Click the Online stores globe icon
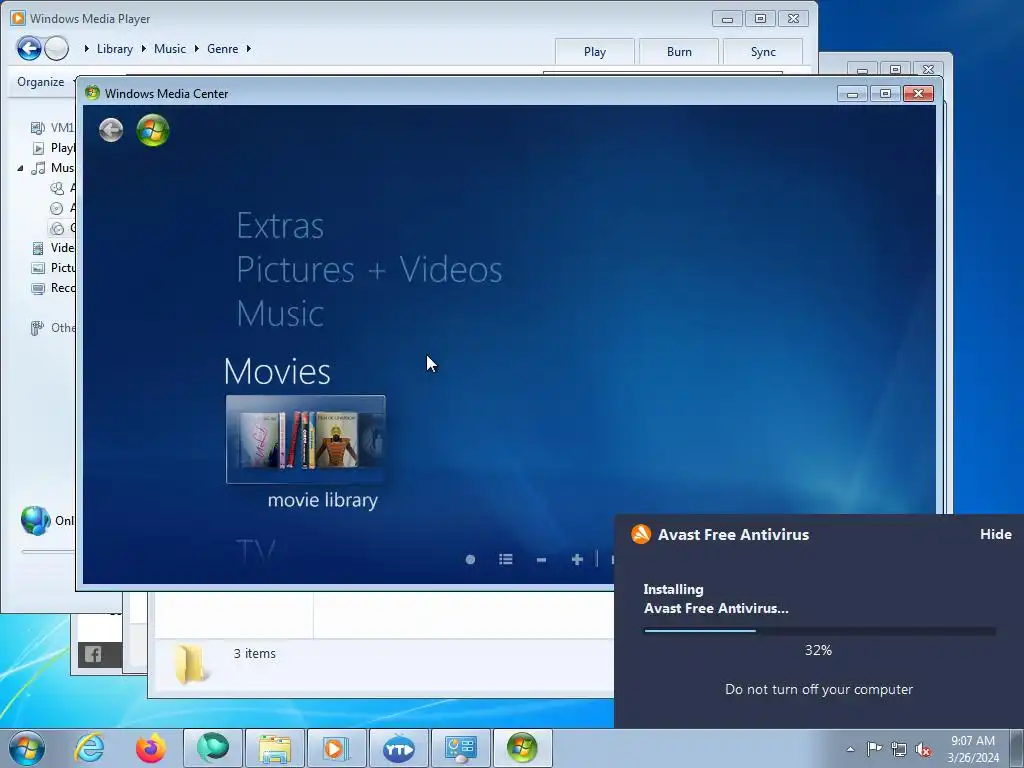This screenshot has height=768, width=1024. (35, 520)
